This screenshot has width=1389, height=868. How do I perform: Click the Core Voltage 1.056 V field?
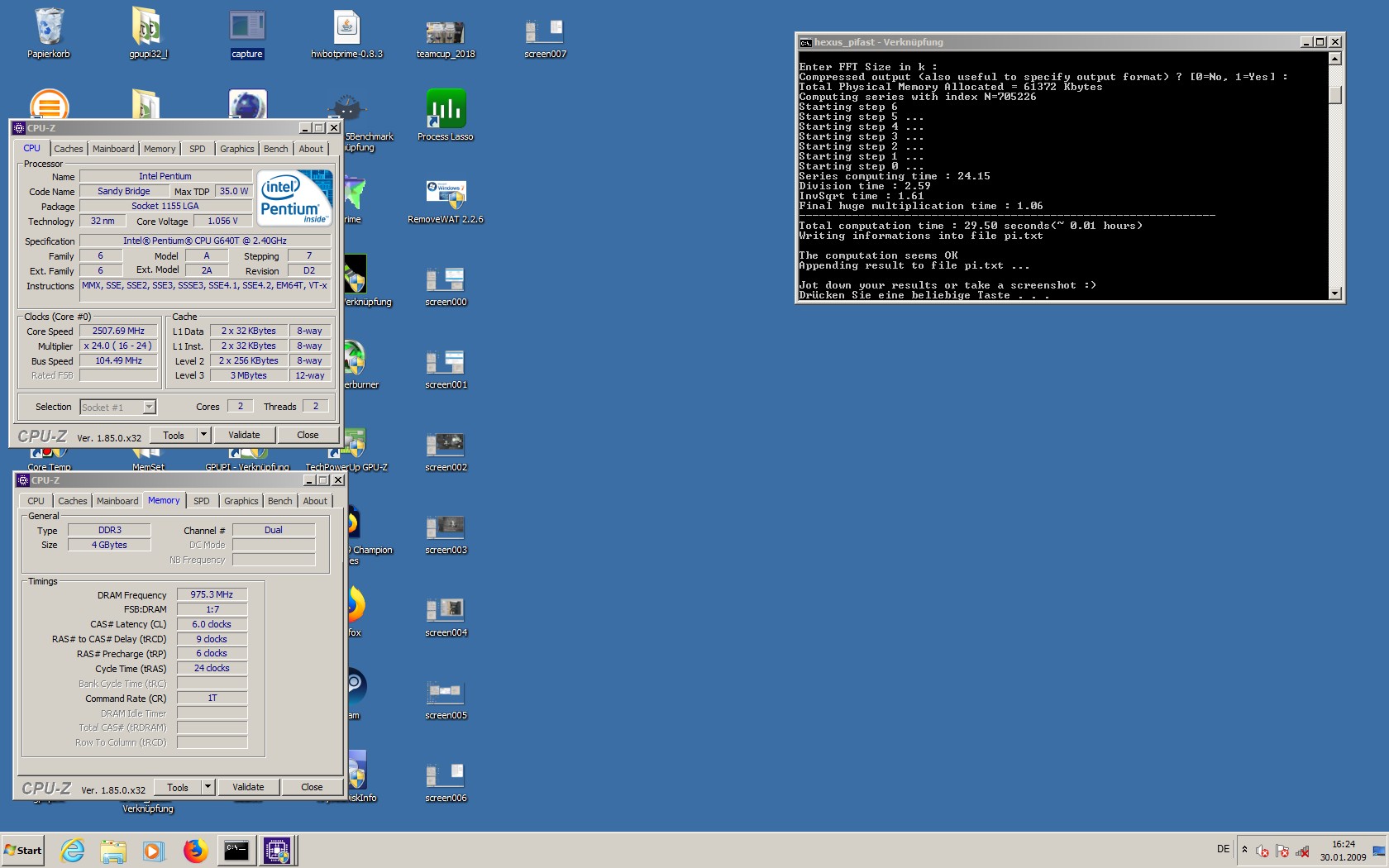(x=222, y=221)
